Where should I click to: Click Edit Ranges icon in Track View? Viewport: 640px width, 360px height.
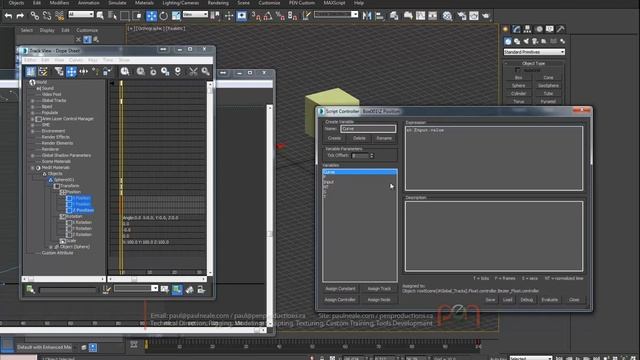[x=43, y=72]
